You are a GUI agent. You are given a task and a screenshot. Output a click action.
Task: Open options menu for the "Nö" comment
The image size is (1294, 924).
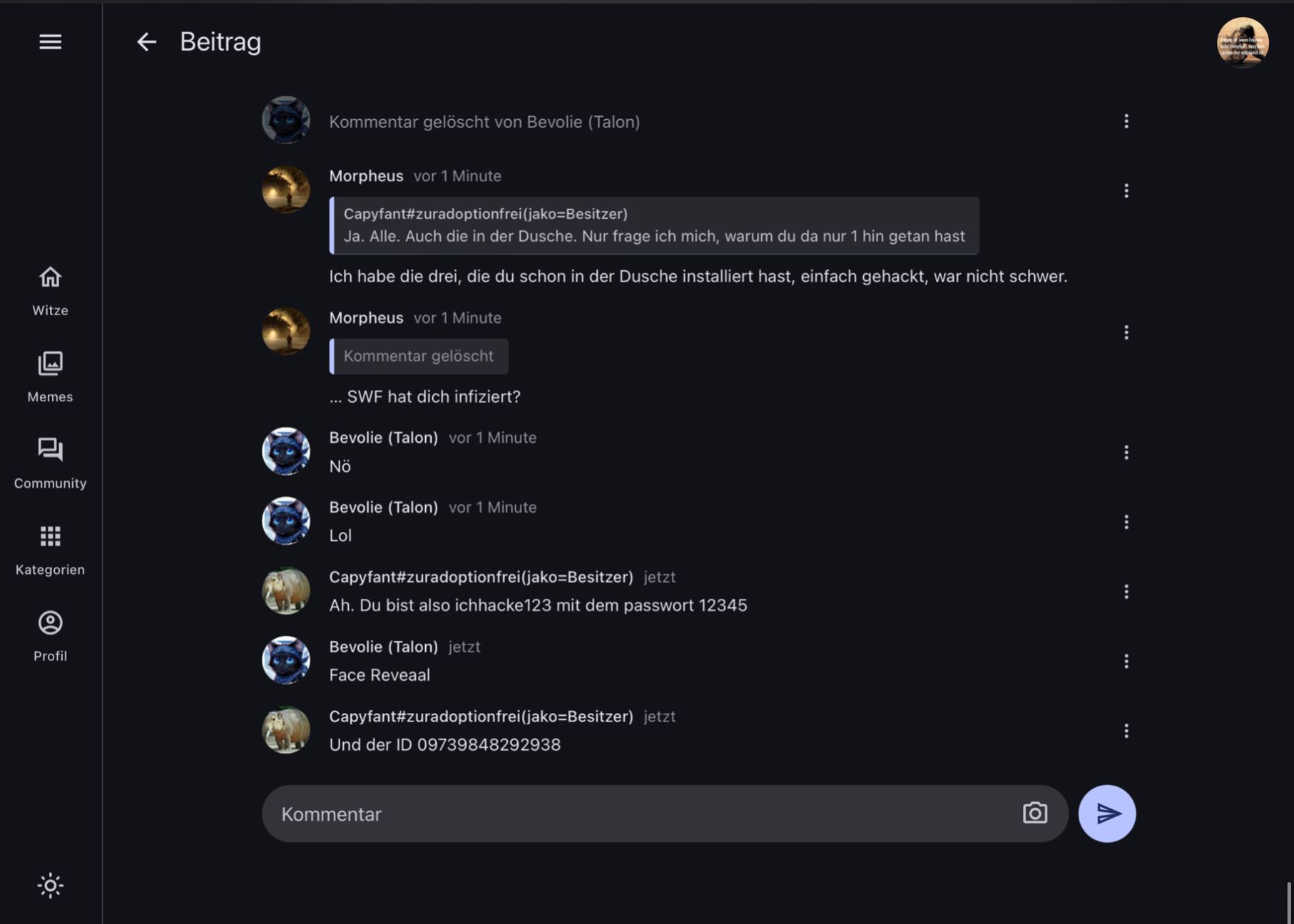pos(1126,452)
